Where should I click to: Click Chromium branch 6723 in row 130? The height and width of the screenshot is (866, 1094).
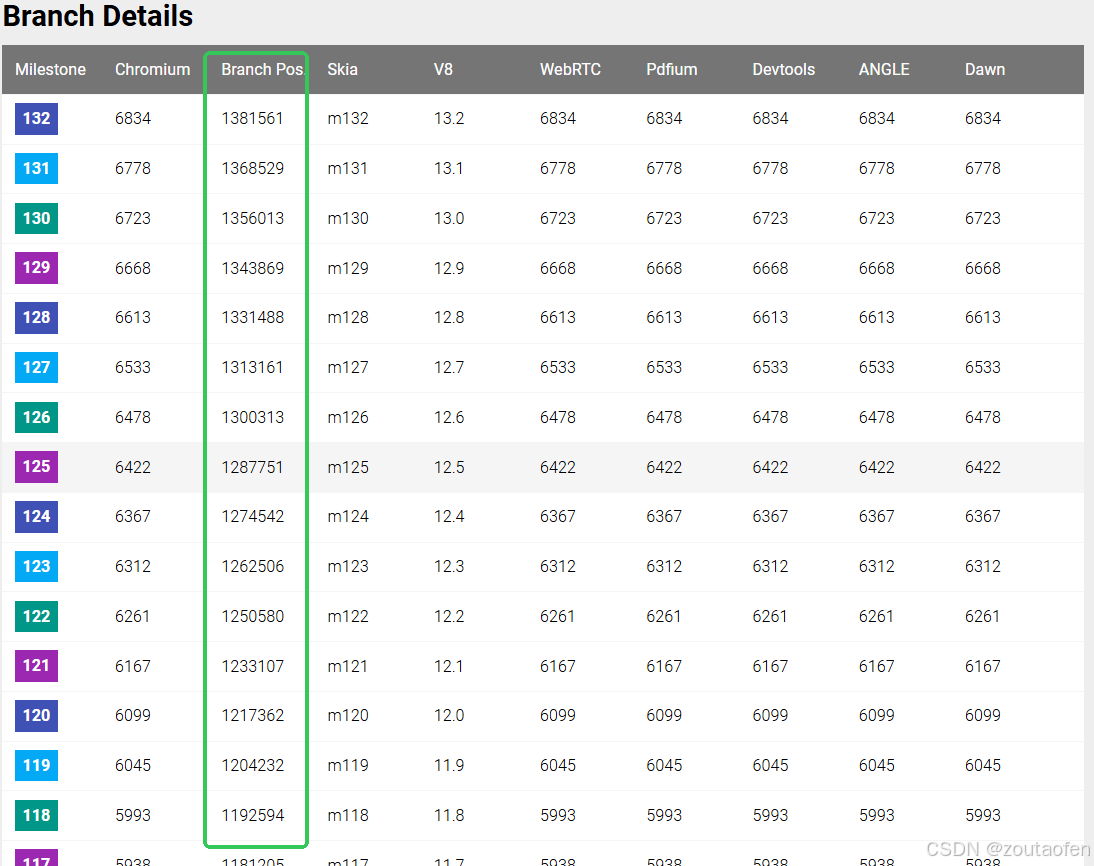[x=133, y=218]
